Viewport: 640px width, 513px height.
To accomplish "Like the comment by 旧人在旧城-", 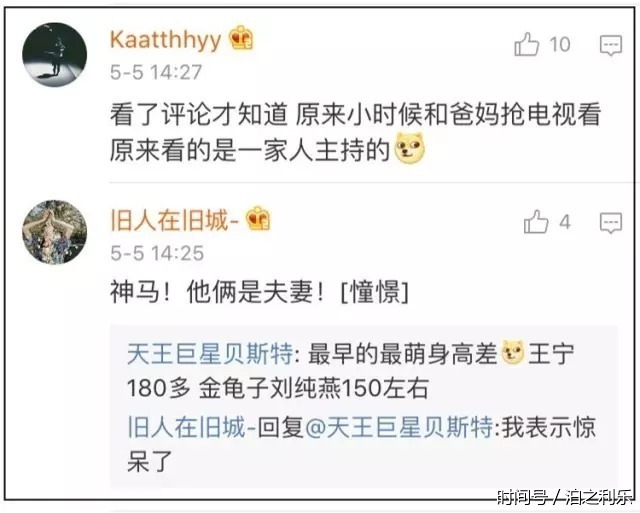I will pos(536,222).
